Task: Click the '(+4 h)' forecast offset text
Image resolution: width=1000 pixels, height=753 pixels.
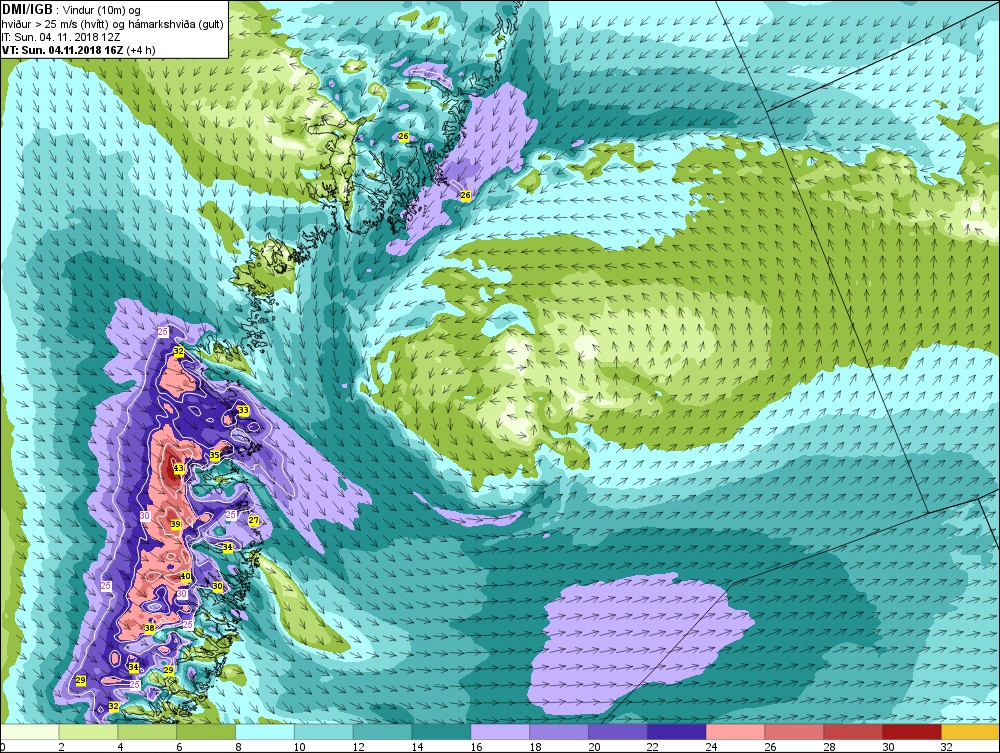Action: (x=141, y=50)
